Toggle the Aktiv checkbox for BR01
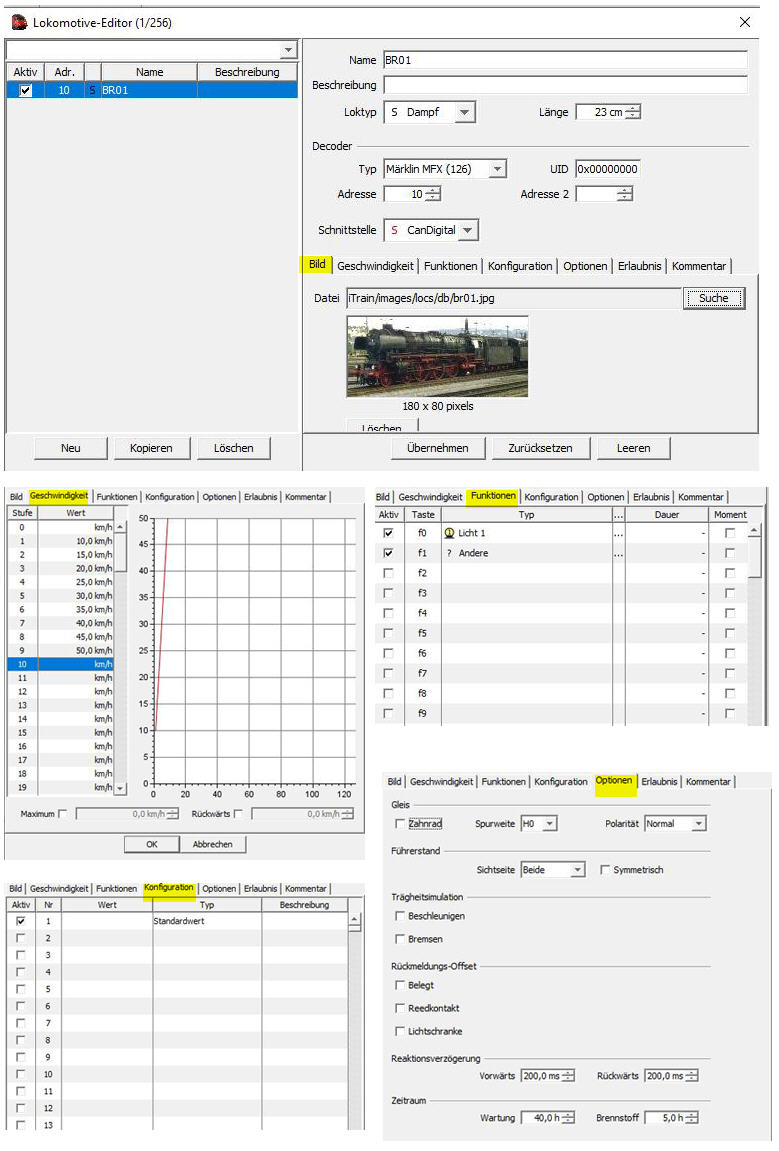 (26, 90)
